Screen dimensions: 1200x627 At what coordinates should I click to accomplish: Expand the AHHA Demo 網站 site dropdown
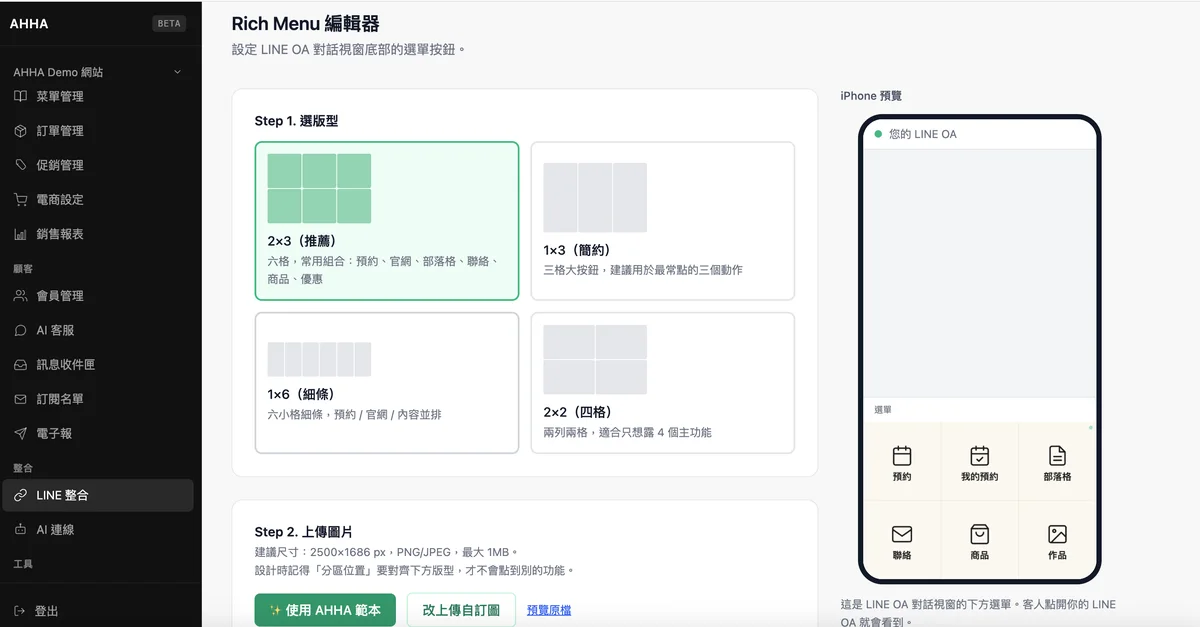98,72
